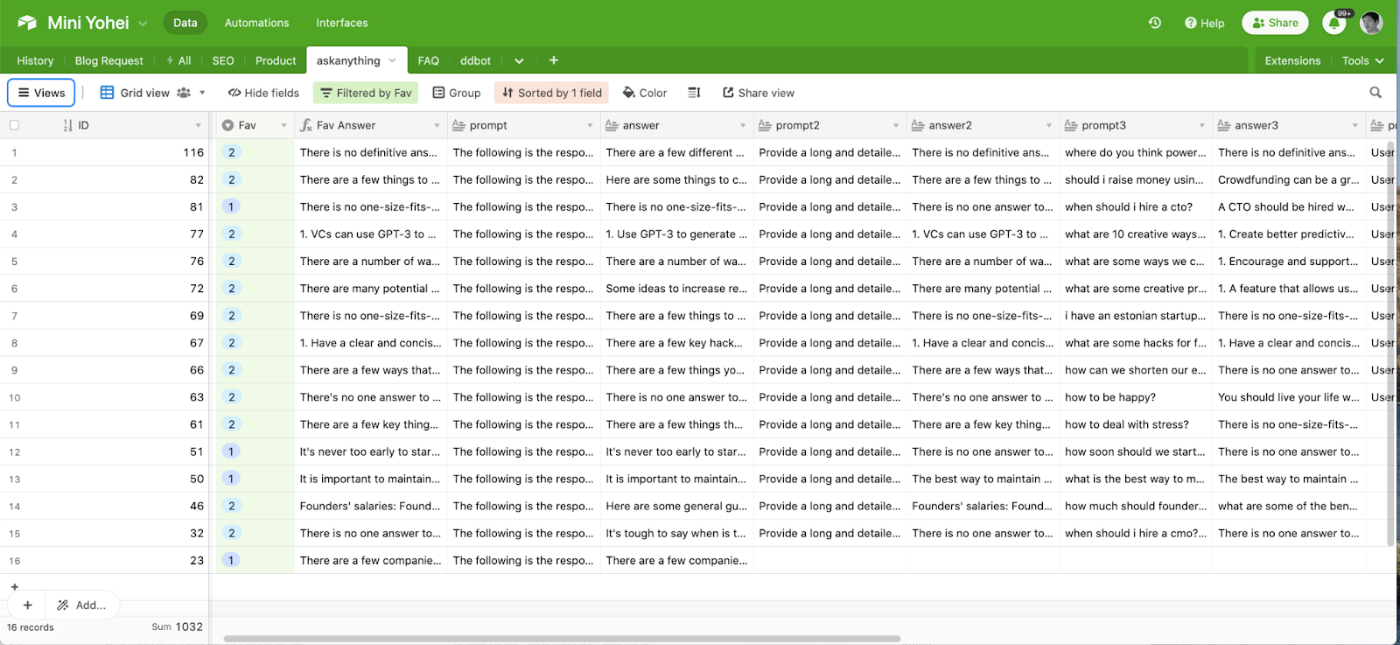1400x645 pixels.
Task: Toggle the select all rows checkbox
Action: coord(14,125)
